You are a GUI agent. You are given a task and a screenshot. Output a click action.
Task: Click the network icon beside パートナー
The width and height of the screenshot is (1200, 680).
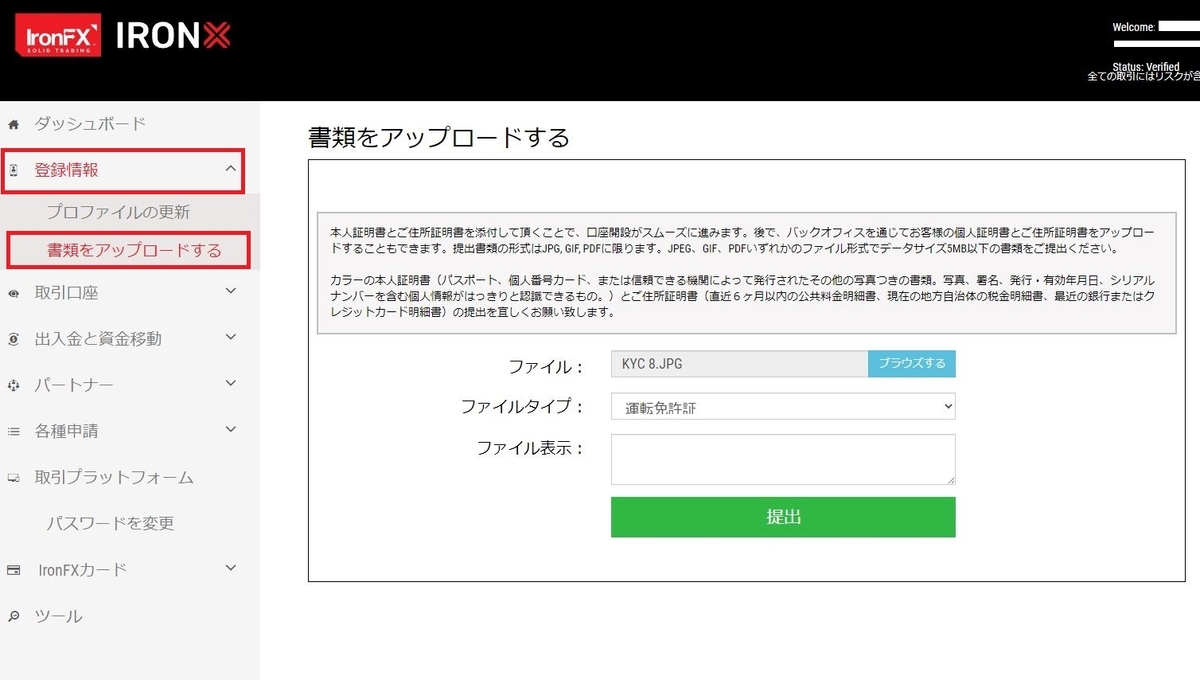tap(13, 385)
